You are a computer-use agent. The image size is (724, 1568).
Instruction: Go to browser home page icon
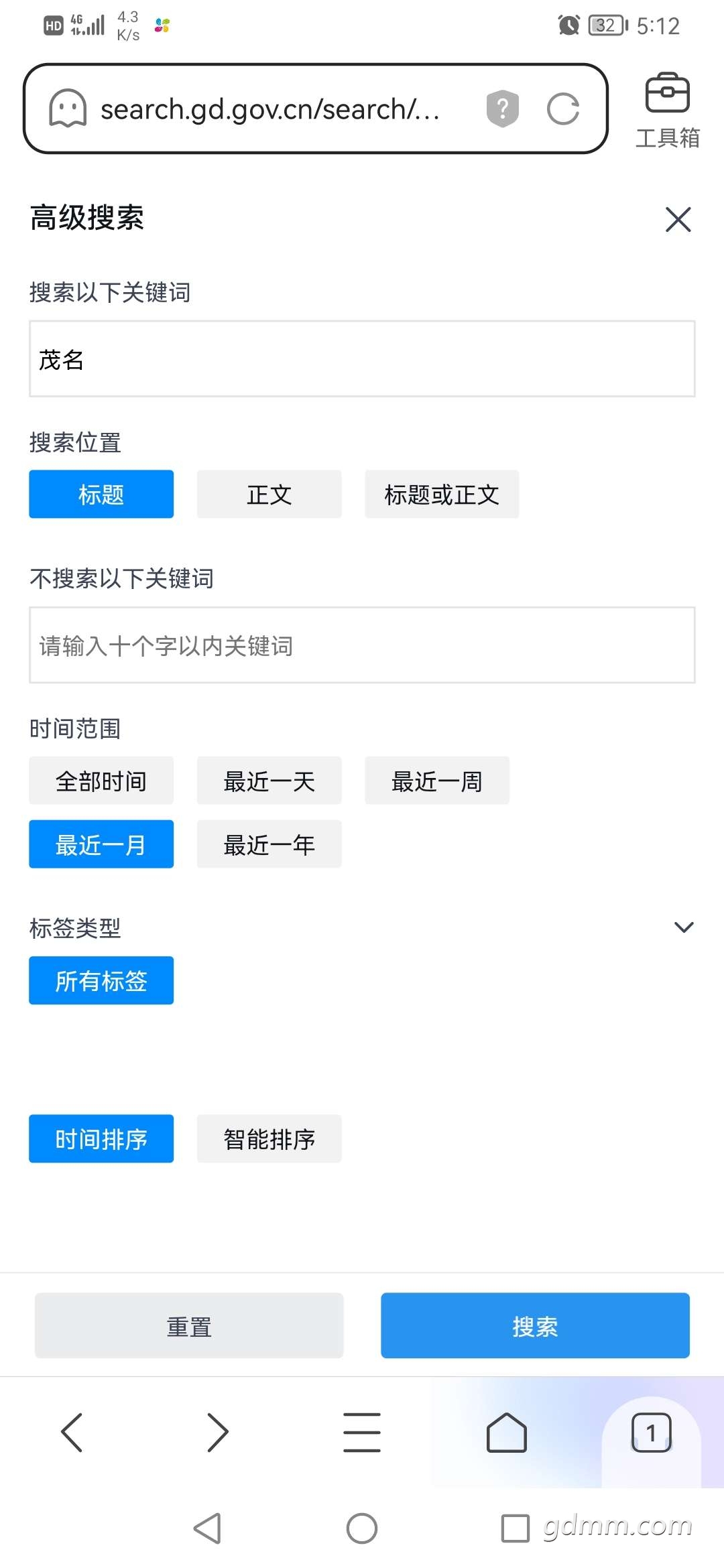click(x=507, y=1433)
